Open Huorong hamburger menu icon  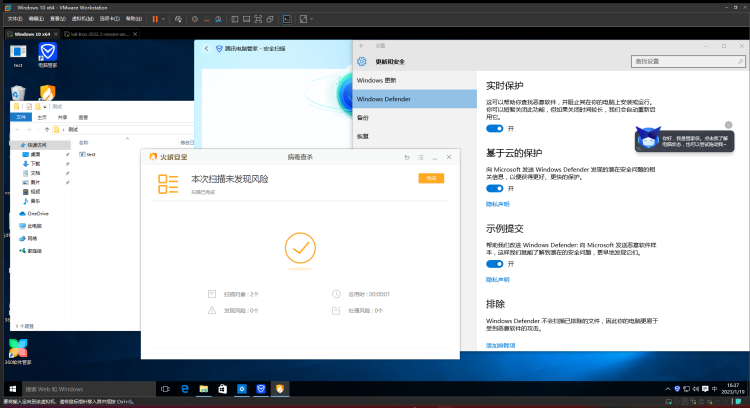click(420, 157)
